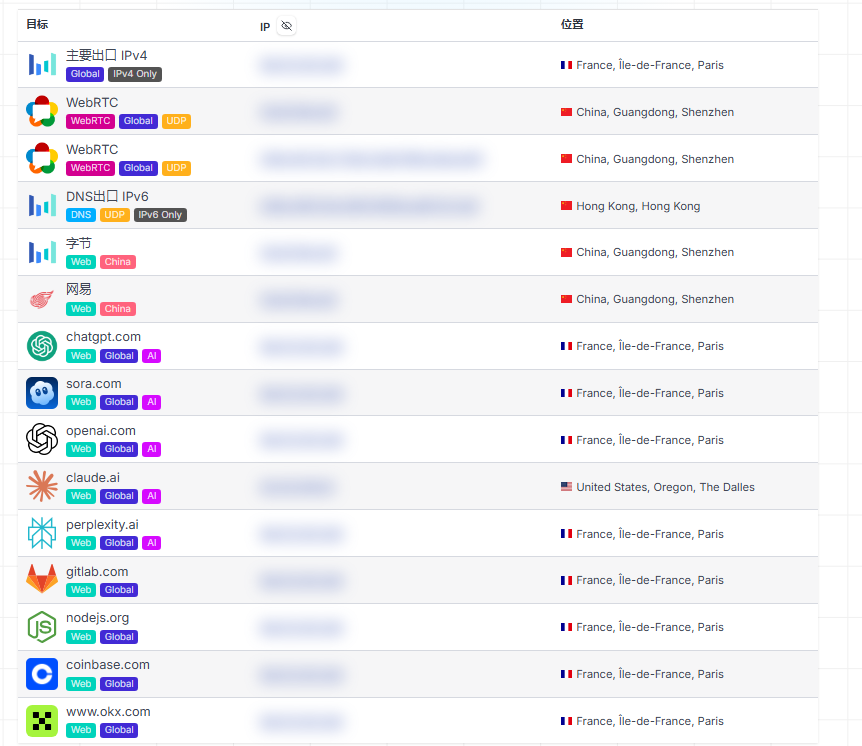Click the blurred IP in 主要出口 IPv4 row
The image size is (862, 746).
click(x=301, y=65)
